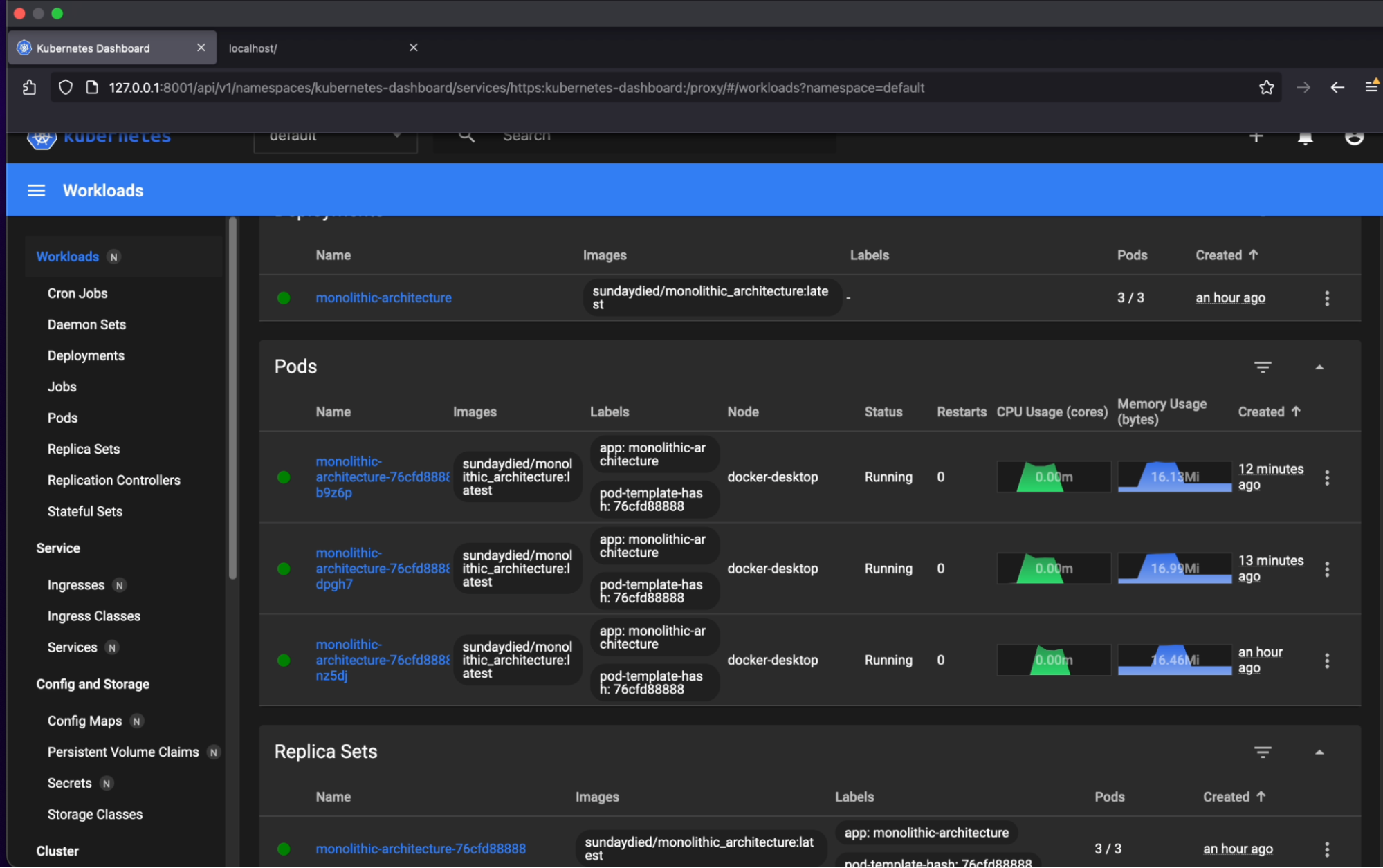Sort Deployments by Created arrow
The image size is (1383, 868).
point(1254,255)
